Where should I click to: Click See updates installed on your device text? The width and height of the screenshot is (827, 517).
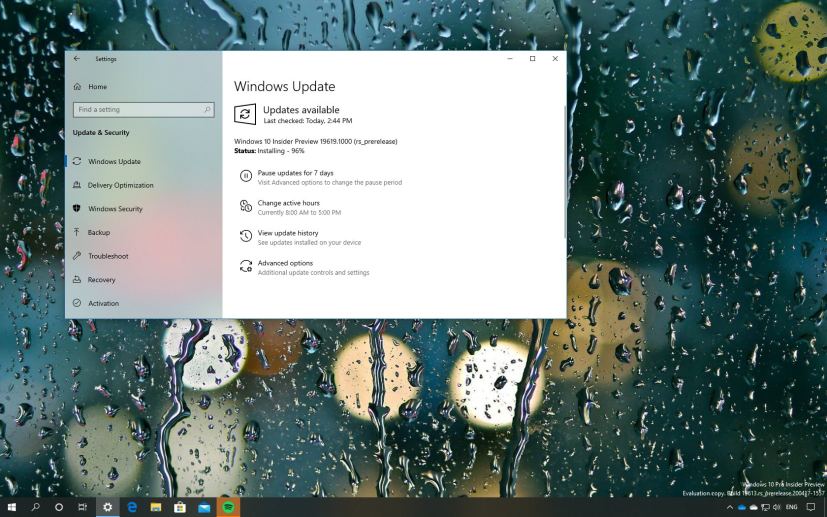309,243
